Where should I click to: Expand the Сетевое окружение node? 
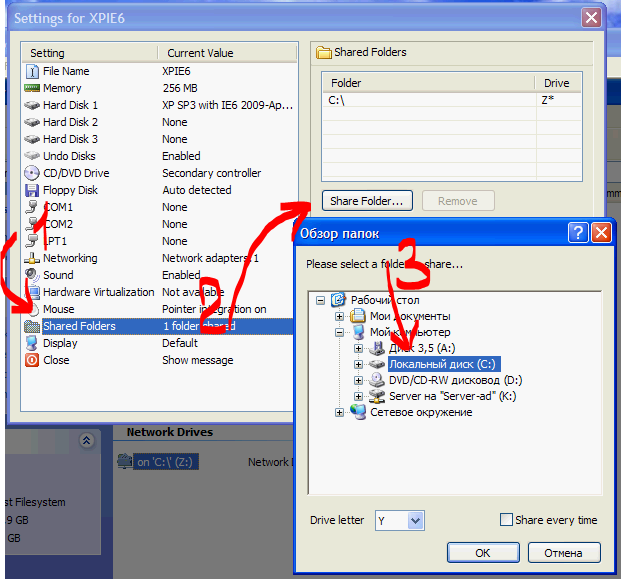coord(339,412)
